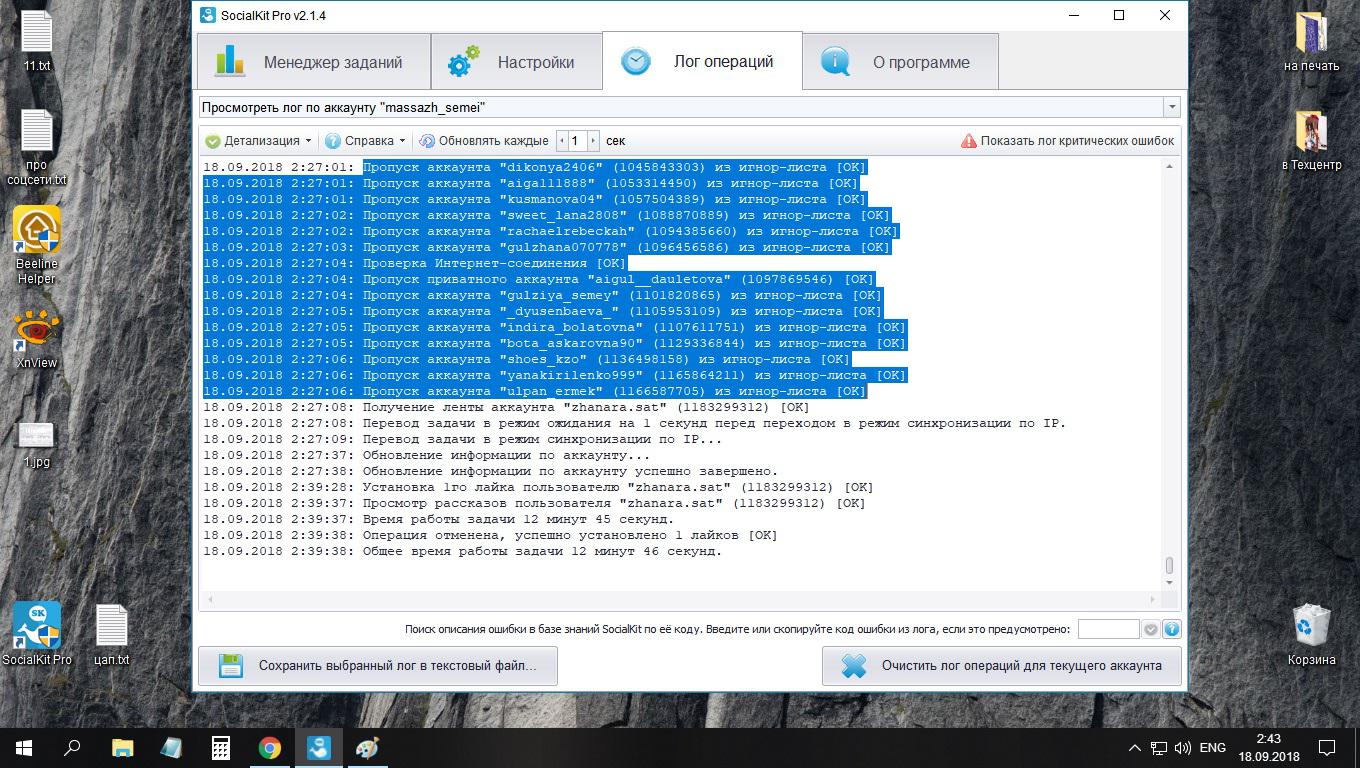This screenshot has height=768, width=1360.
Task: Click the horizontal scrollbar left arrow
Action: (x=209, y=599)
